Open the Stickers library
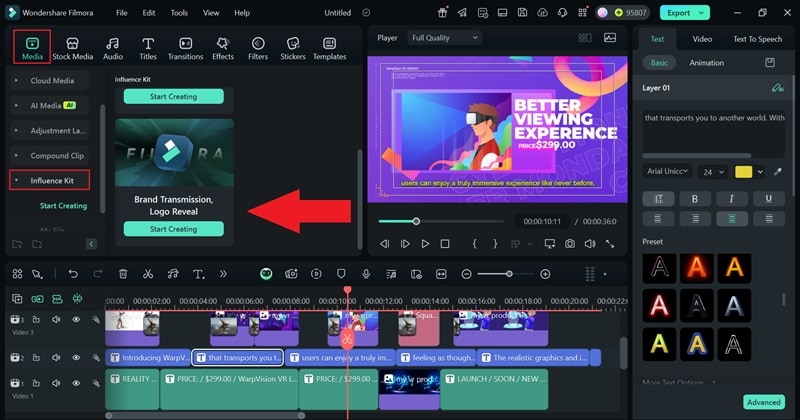This screenshot has height=420, width=800. pos(292,49)
